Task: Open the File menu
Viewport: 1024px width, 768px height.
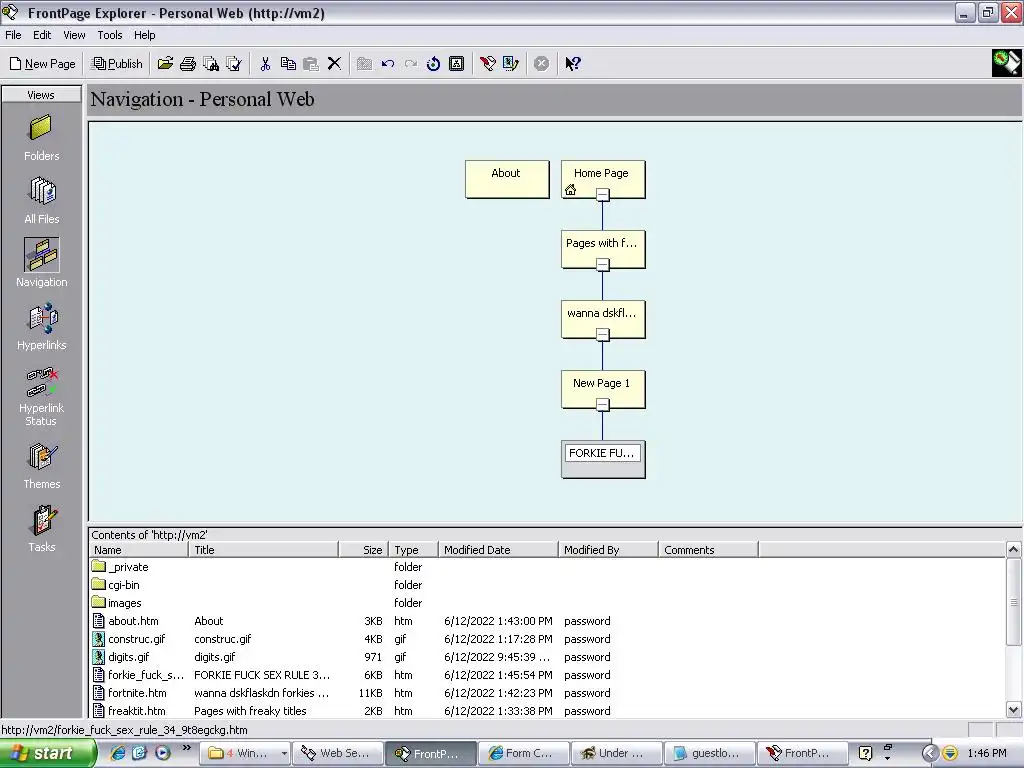Action: (x=13, y=35)
